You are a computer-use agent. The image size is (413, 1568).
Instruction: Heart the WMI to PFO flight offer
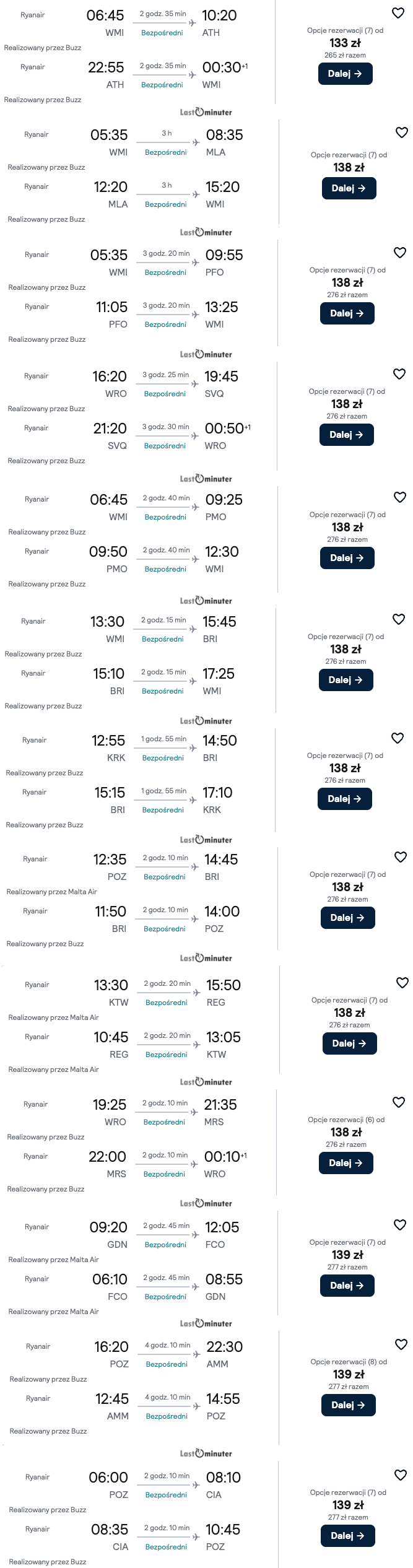(400, 253)
